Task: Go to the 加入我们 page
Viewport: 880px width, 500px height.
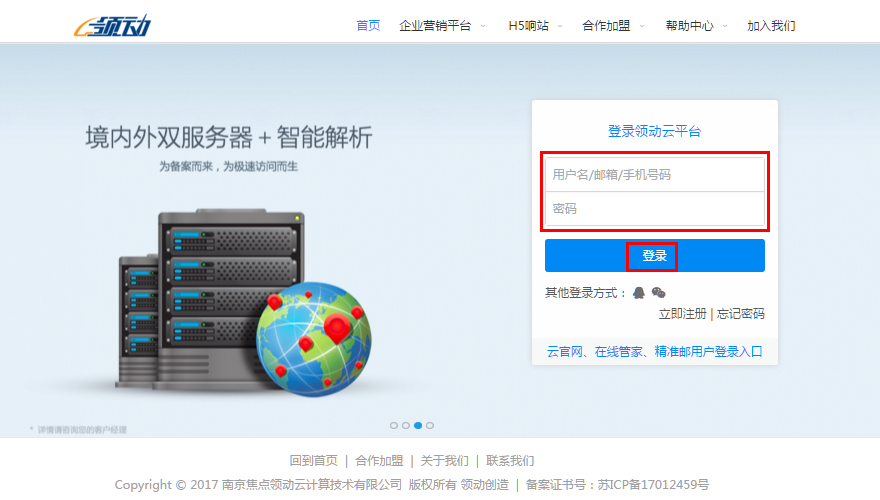Action: coord(771,26)
